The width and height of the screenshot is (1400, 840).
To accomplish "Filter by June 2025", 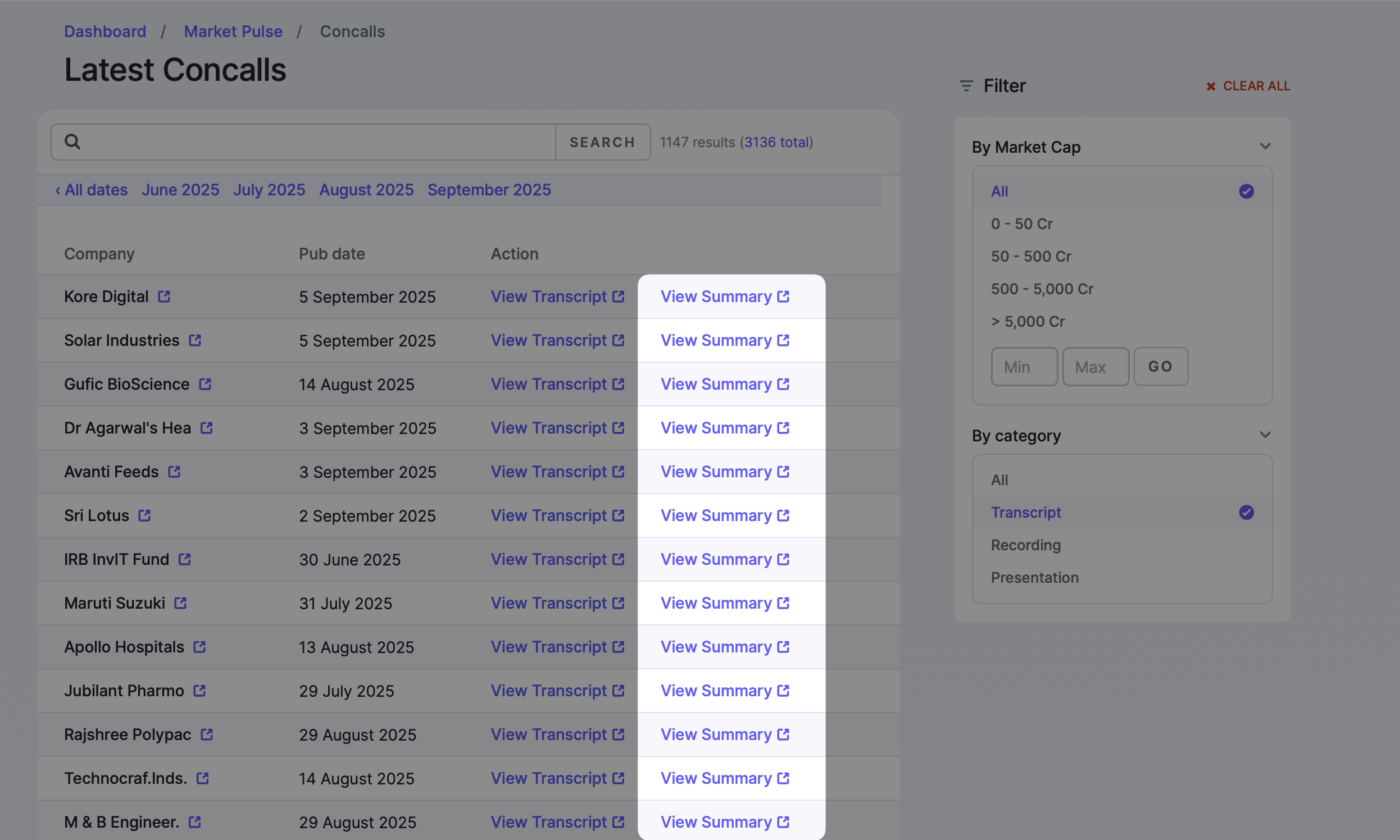I will click(x=180, y=190).
